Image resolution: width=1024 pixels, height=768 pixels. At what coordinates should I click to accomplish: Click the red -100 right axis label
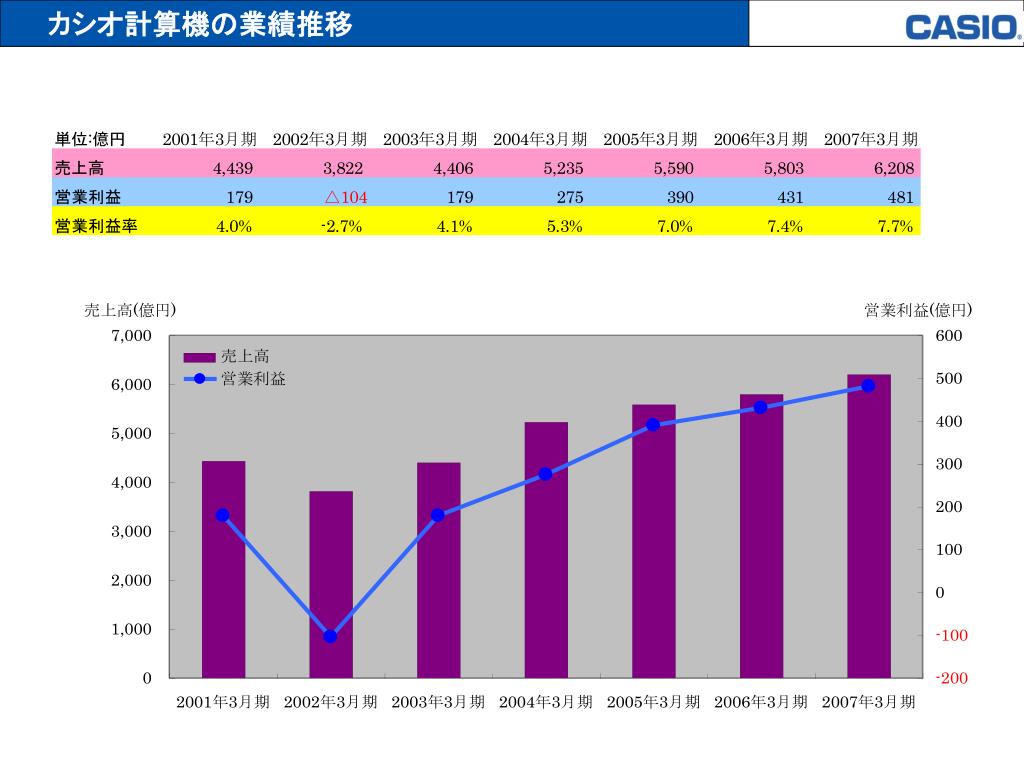pos(952,635)
